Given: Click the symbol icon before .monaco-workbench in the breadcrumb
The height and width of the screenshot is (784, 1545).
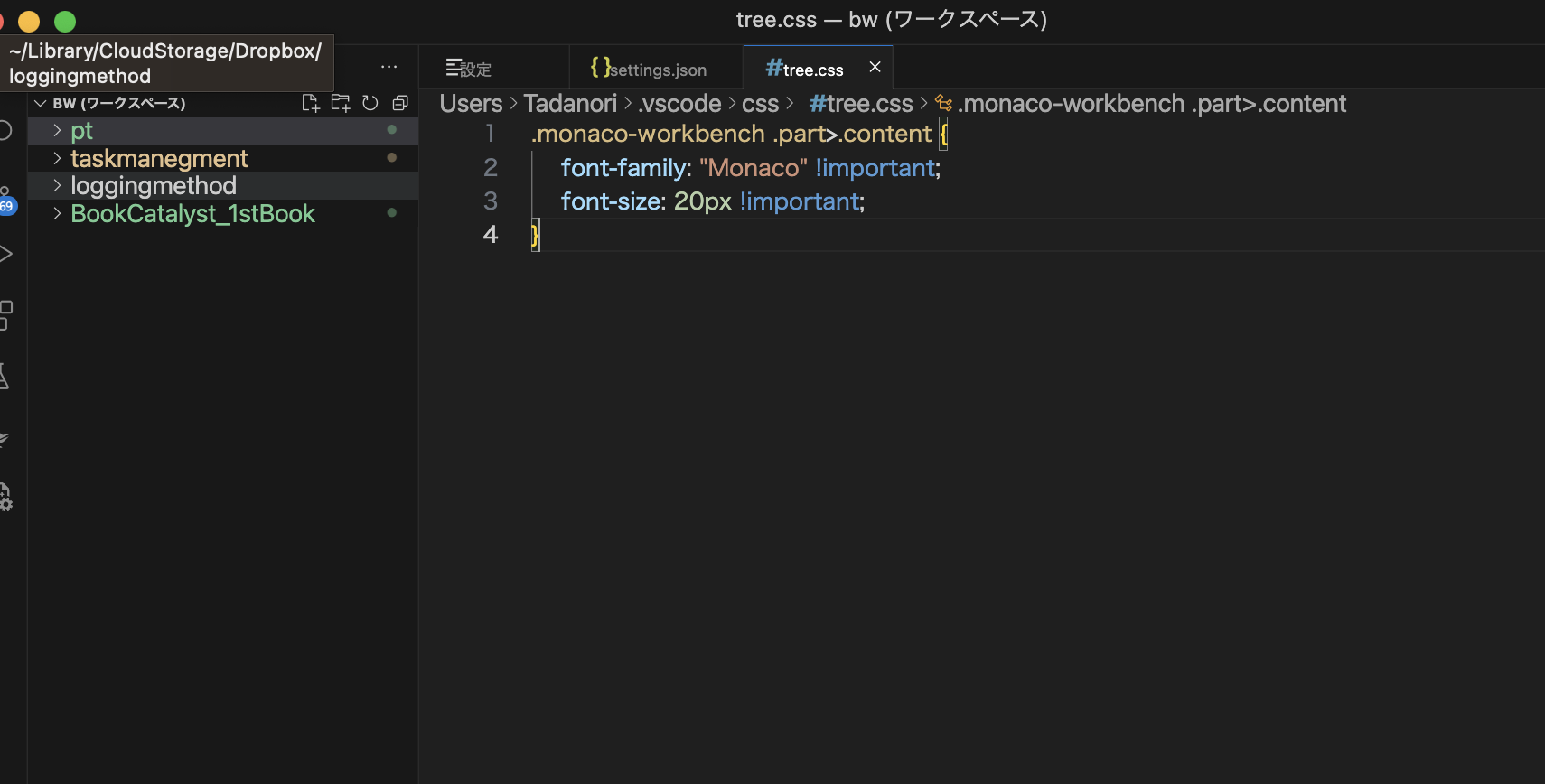Looking at the screenshot, I should point(944,104).
